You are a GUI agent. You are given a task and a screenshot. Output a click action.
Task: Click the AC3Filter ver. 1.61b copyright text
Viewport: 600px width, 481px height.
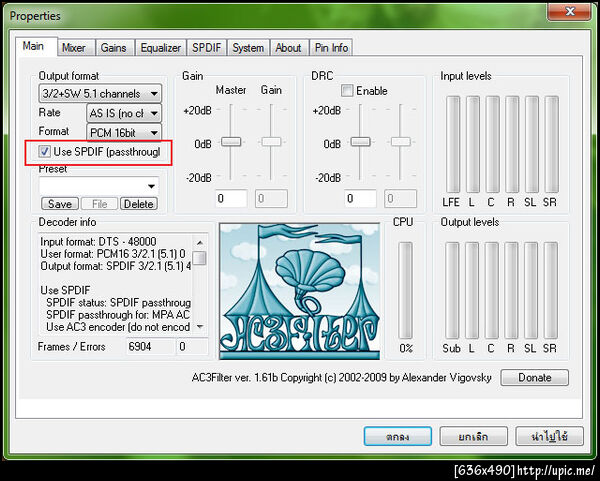pos(341,378)
